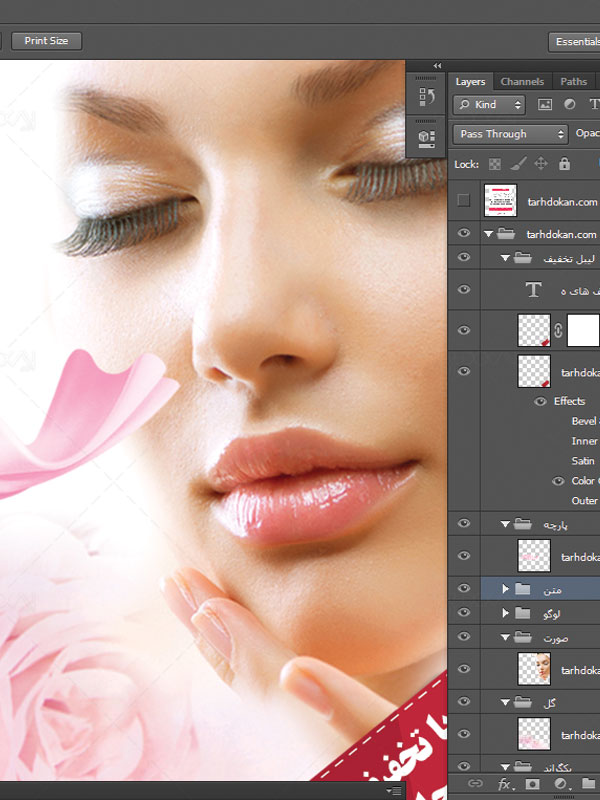Collapse the صورت group triangle
This screenshot has width=600, height=800.
coord(505,637)
